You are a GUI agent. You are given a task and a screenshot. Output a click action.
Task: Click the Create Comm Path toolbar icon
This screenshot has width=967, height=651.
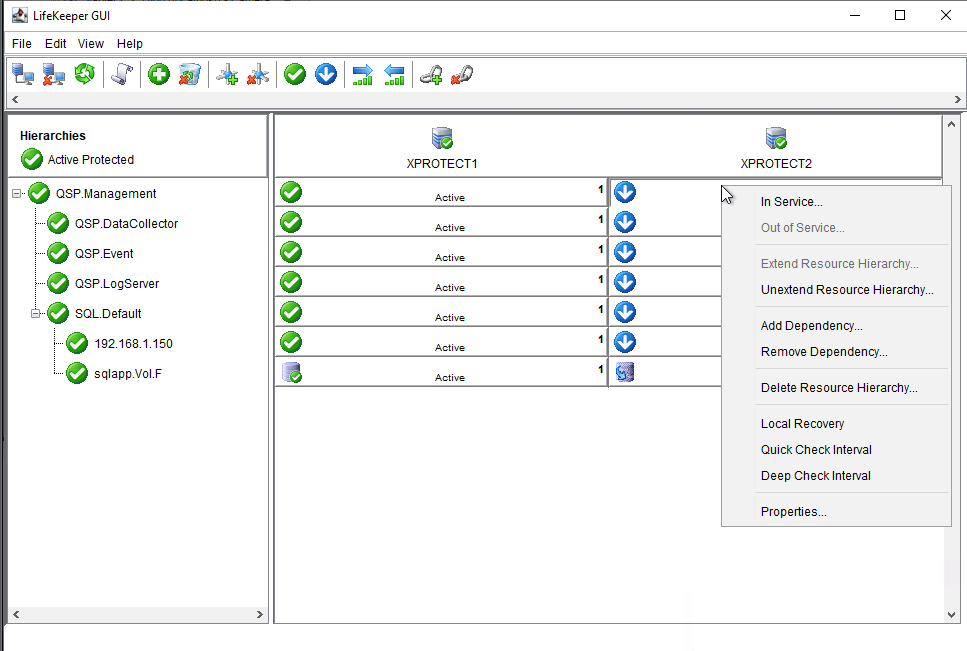tap(228, 75)
